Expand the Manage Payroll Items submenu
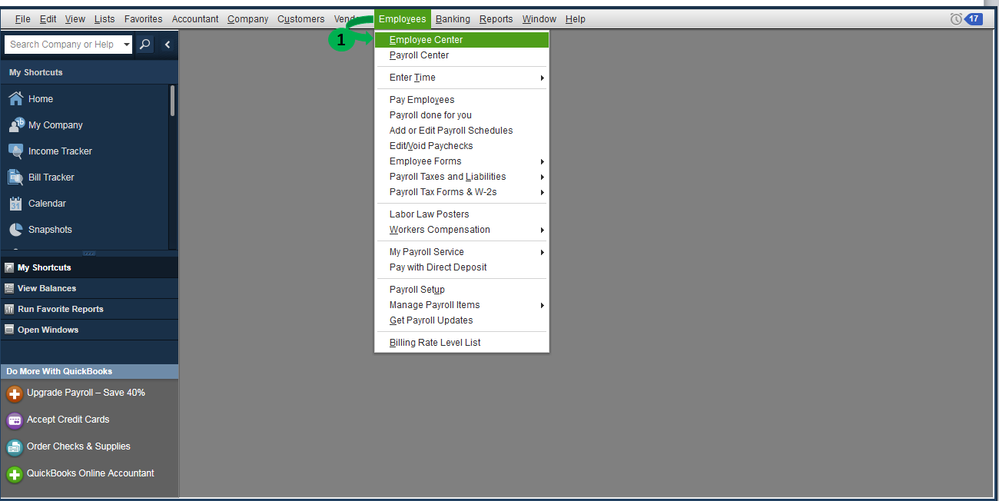Image resolution: width=999 pixels, height=501 pixels. pyautogui.click(x=542, y=305)
